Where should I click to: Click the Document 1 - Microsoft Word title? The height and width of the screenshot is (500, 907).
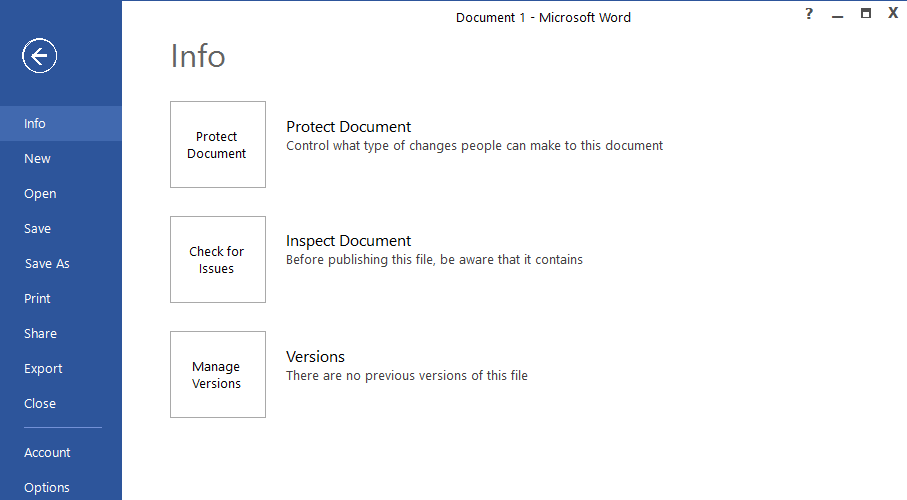(543, 17)
